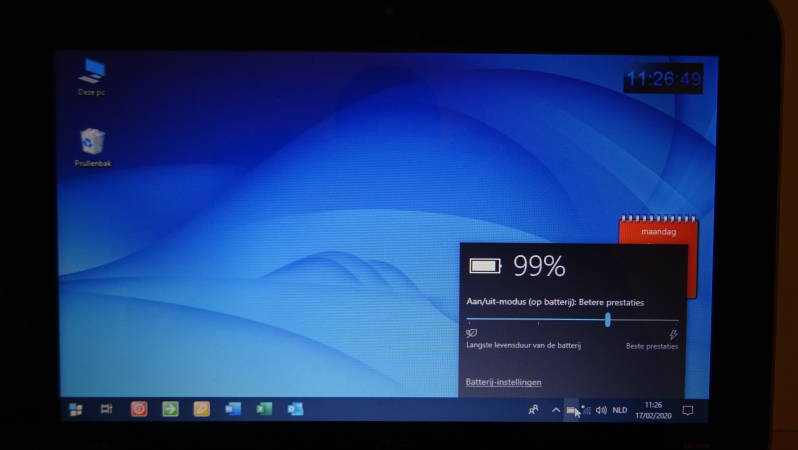
Task: Open the Batterij-instellingen link
Action: click(x=503, y=382)
